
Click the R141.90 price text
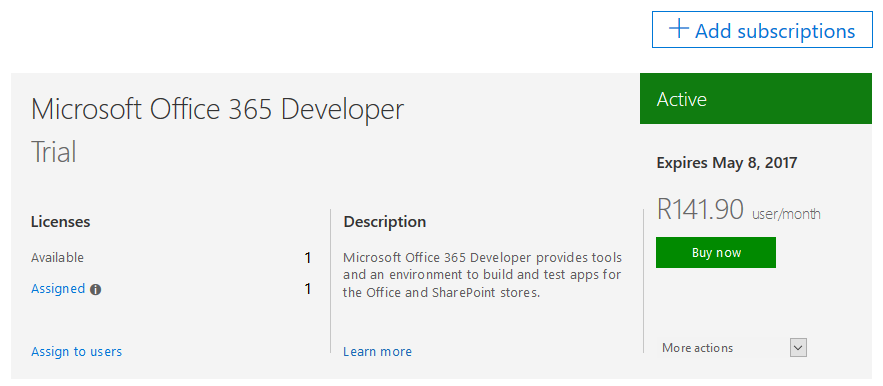[x=701, y=209]
